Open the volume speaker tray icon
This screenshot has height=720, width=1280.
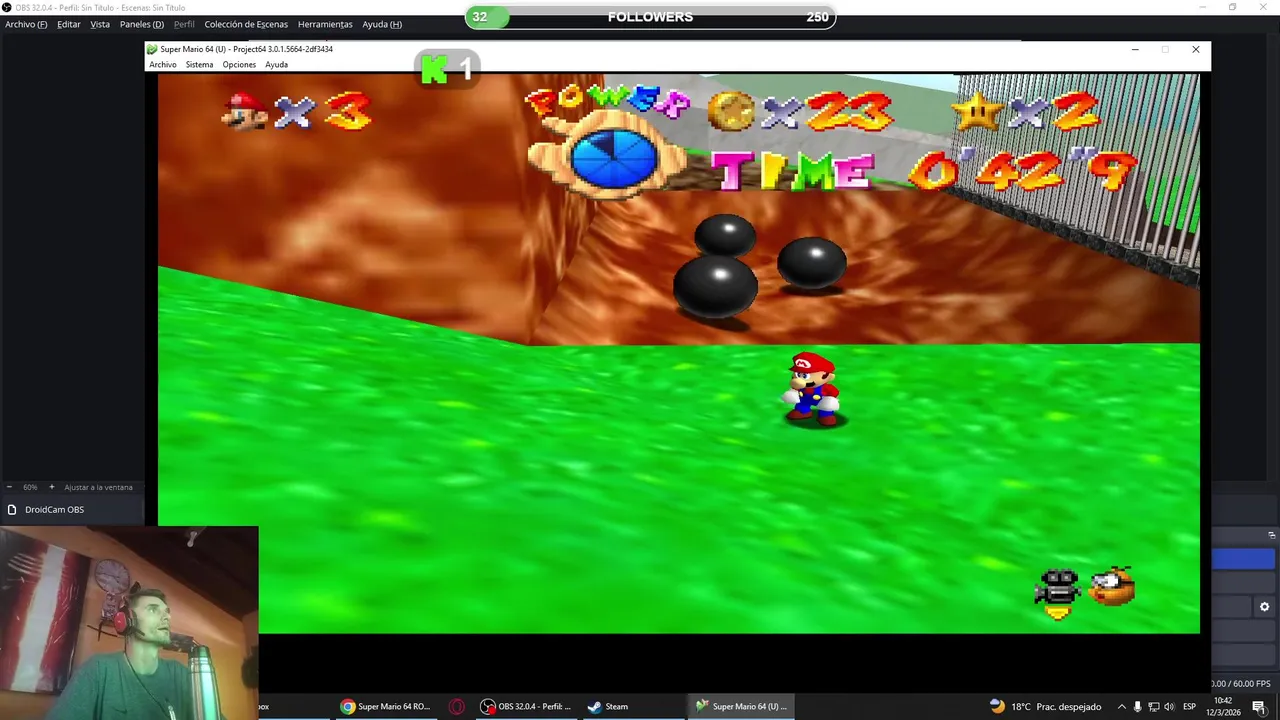1170,706
